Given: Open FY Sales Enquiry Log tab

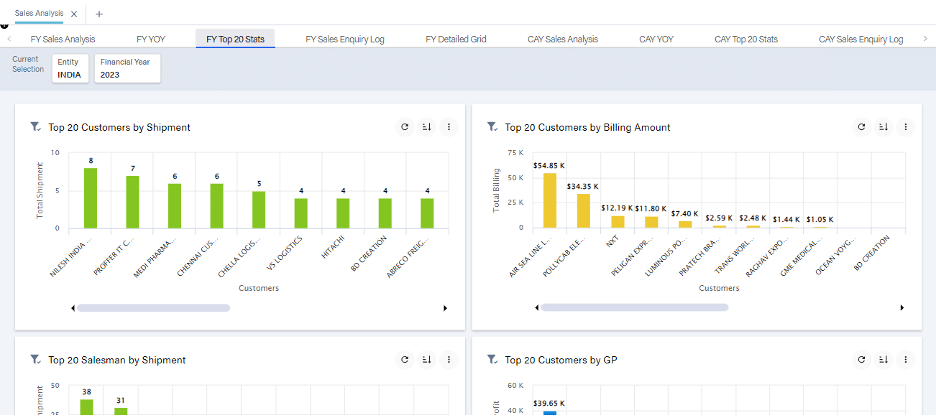Looking at the screenshot, I should coord(344,39).
